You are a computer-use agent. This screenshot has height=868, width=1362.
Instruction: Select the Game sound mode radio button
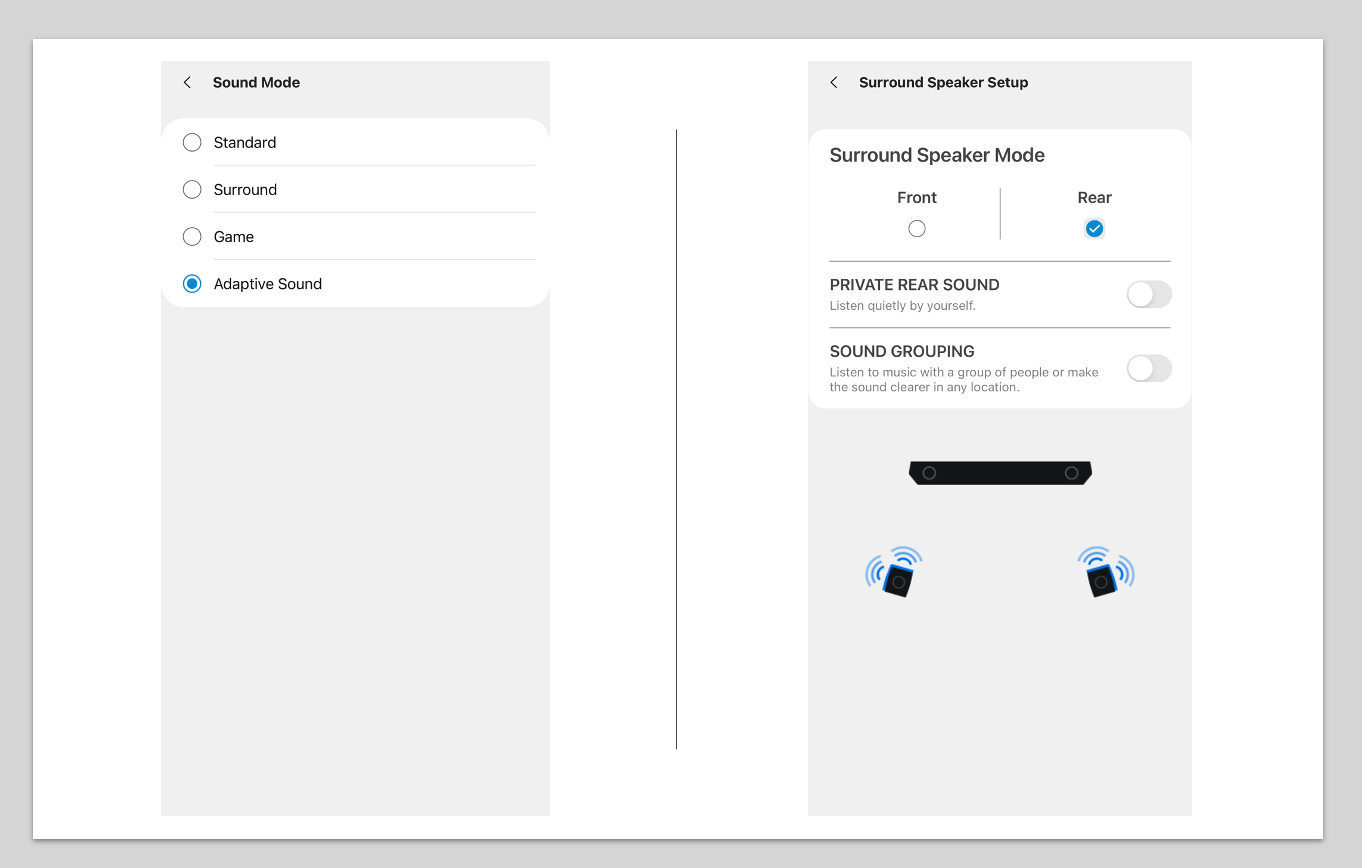pos(192,237)
